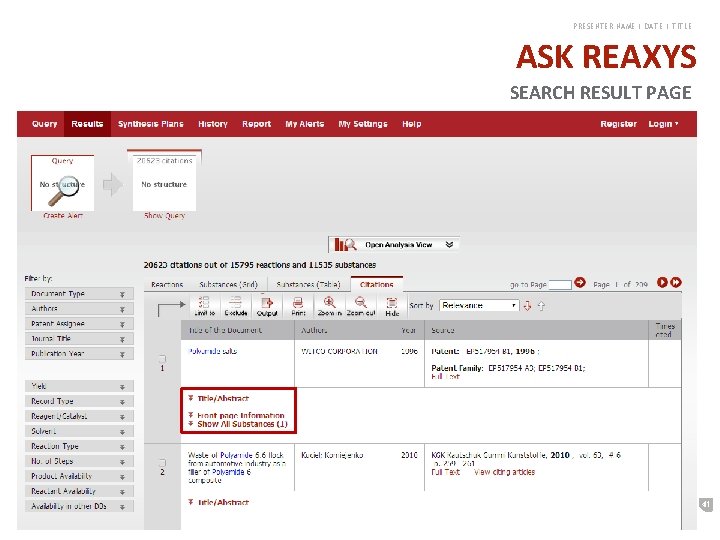Click the Create Alert link
Screen dimensions: 720x540
[x=63, y=215]
